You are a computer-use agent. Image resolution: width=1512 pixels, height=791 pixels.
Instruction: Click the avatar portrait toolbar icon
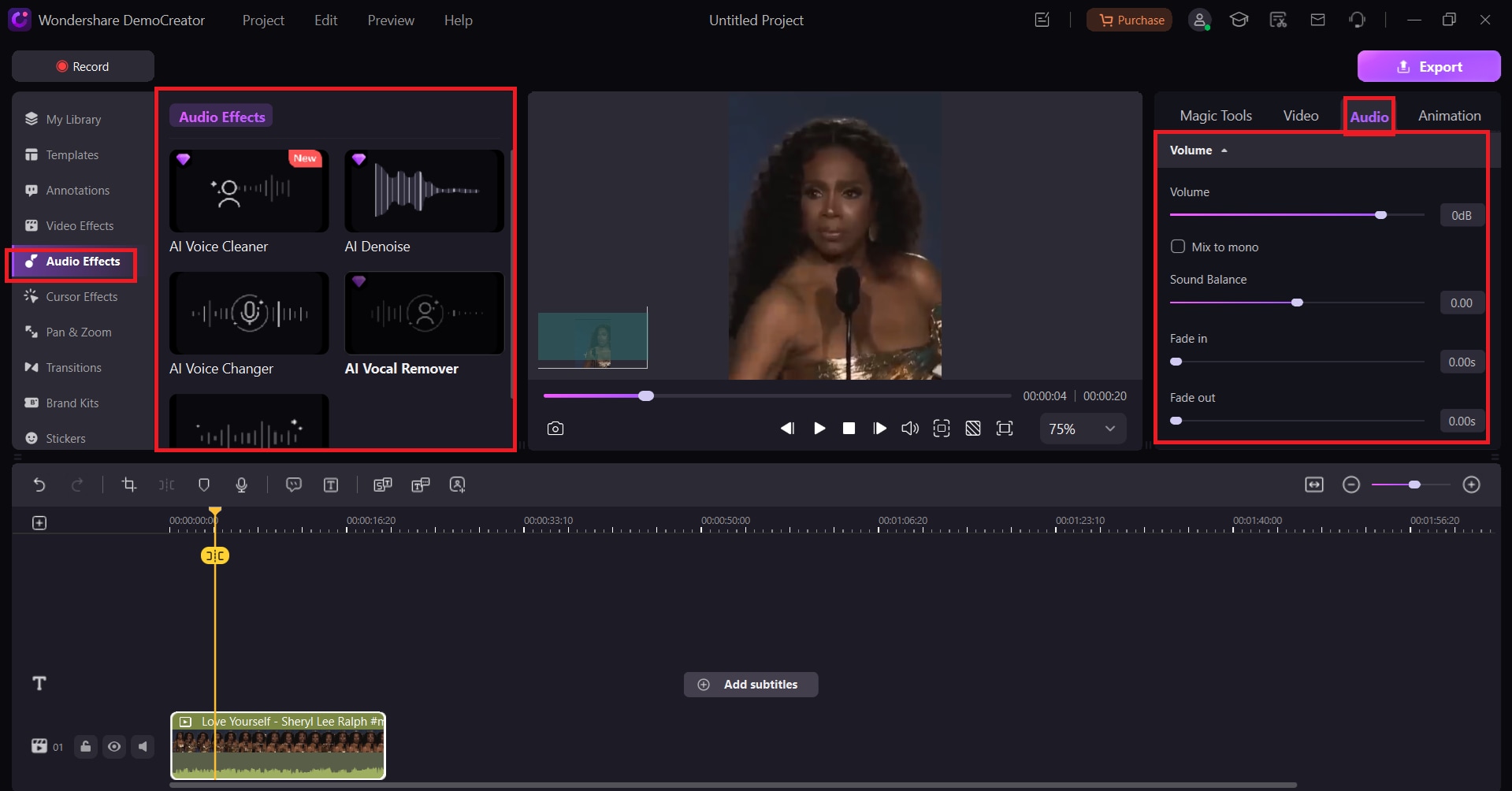(458, 485)
